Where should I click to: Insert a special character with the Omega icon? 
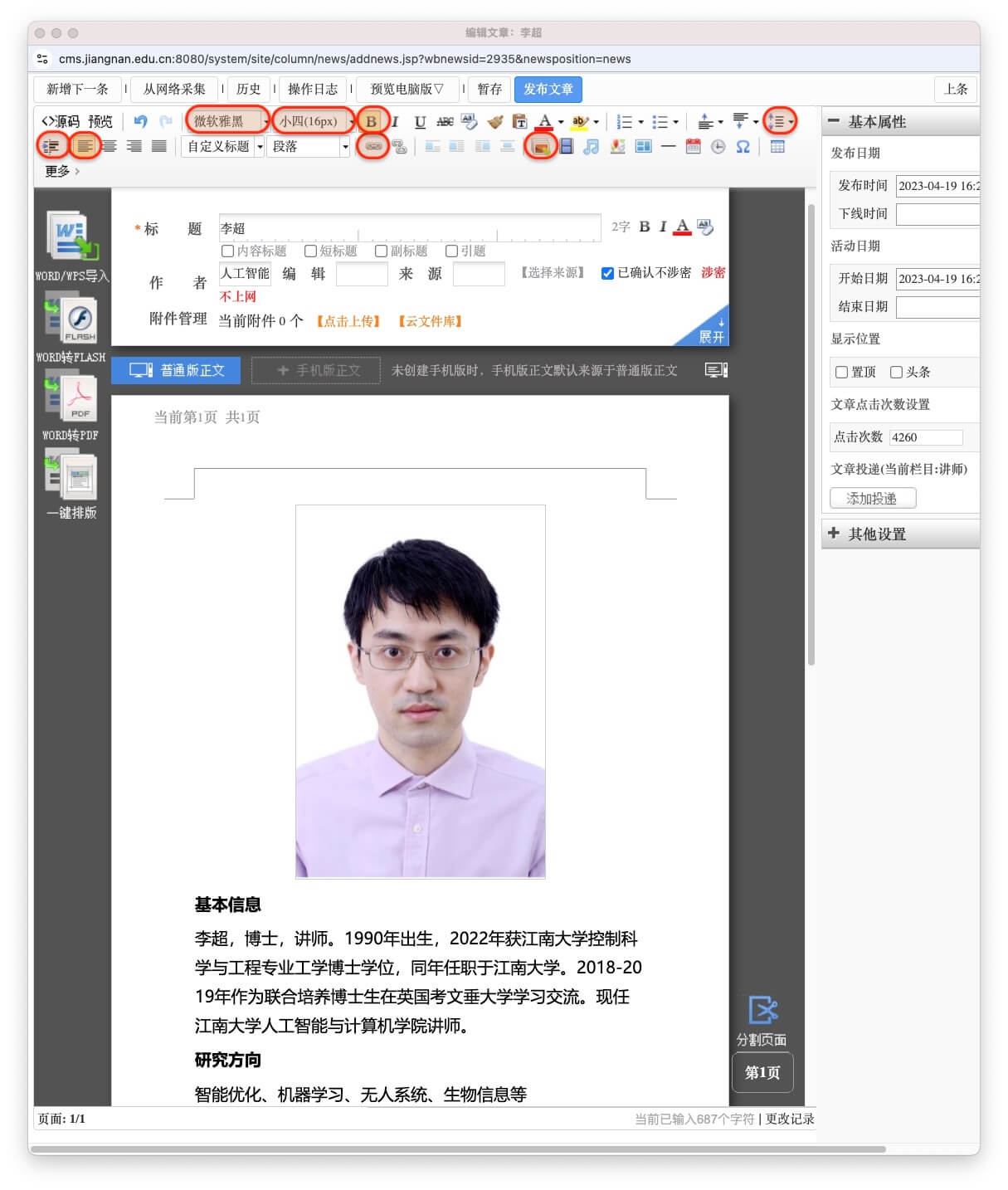tap(743, 147)
